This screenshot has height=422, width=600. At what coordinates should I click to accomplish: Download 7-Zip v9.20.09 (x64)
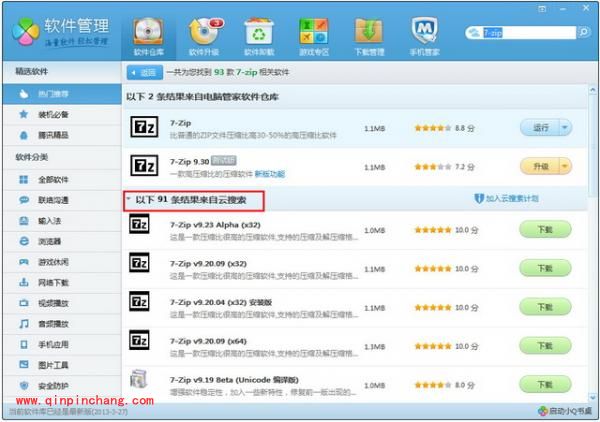pos(545,346)
